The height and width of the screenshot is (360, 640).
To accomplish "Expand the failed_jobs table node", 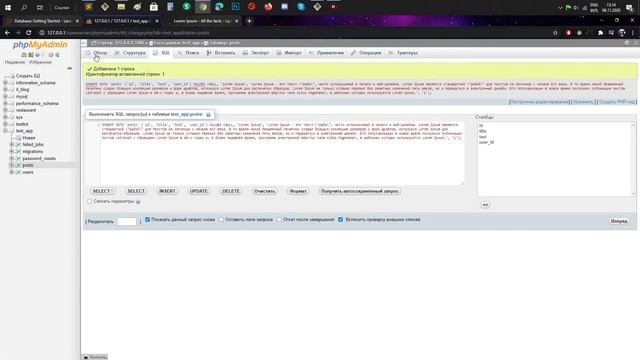I will click(12, 144).
